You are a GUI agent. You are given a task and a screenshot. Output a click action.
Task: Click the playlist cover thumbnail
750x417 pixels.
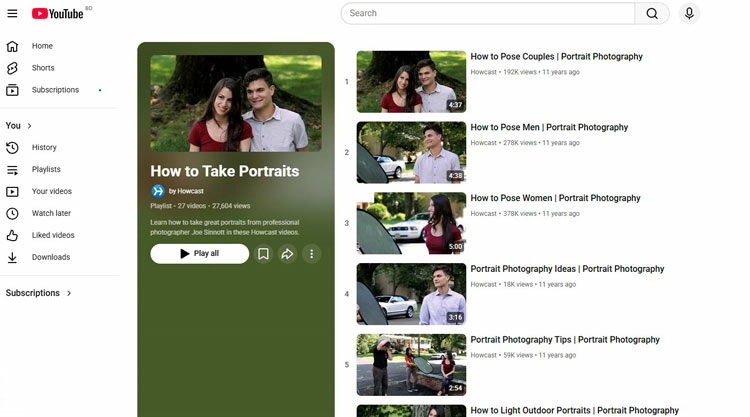point(236,103)
